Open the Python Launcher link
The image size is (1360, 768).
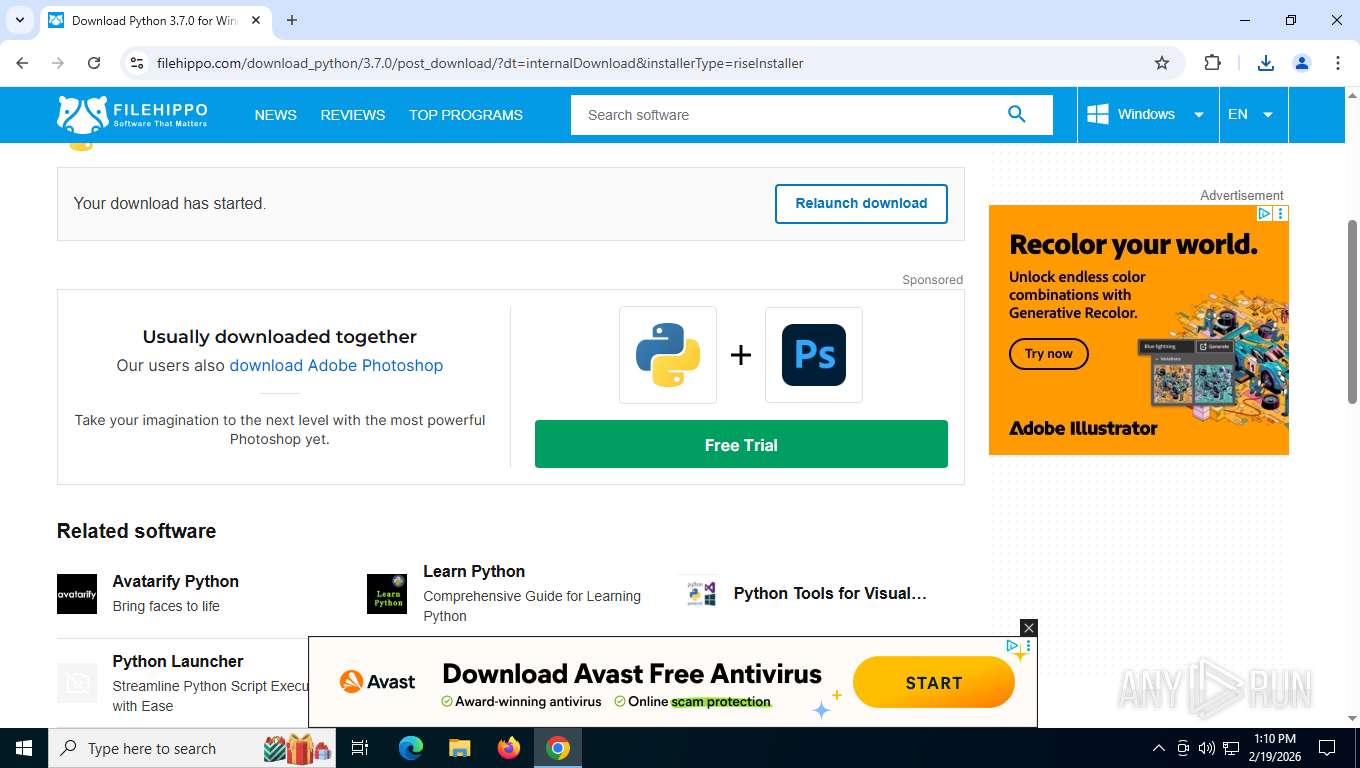pyautogui.click(x=178, y=661)
